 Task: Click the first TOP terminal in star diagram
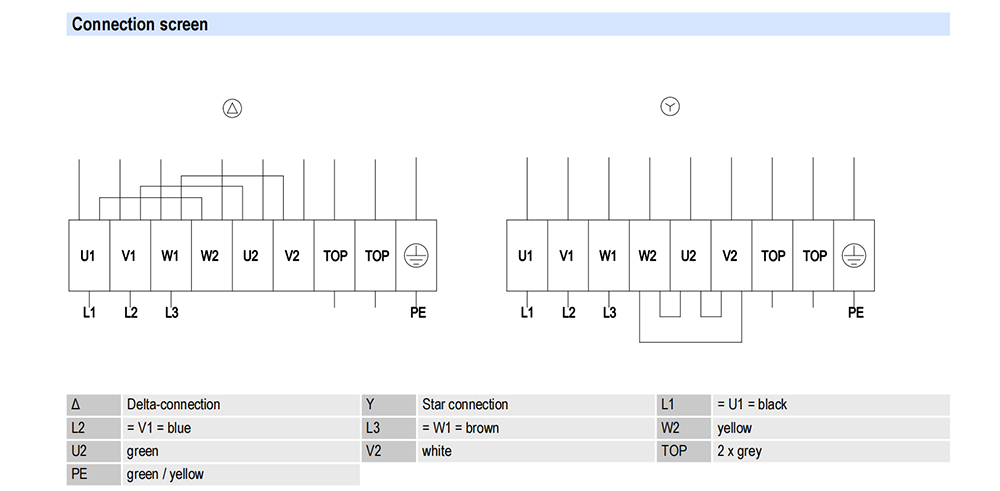coord(772,256)
